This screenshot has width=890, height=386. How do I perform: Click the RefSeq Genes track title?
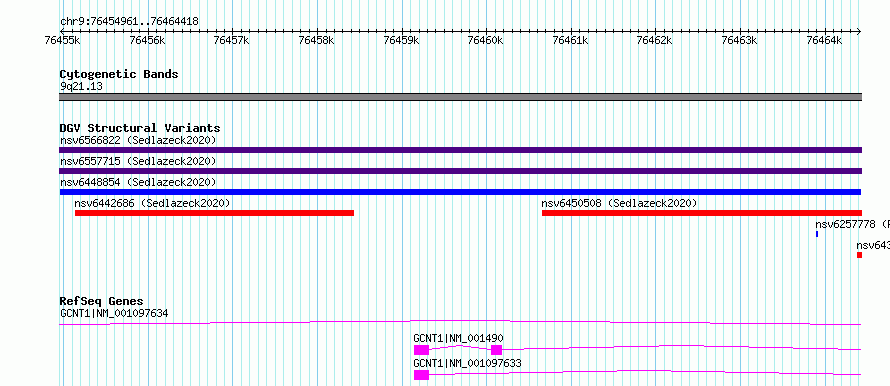tap(101, 301)
